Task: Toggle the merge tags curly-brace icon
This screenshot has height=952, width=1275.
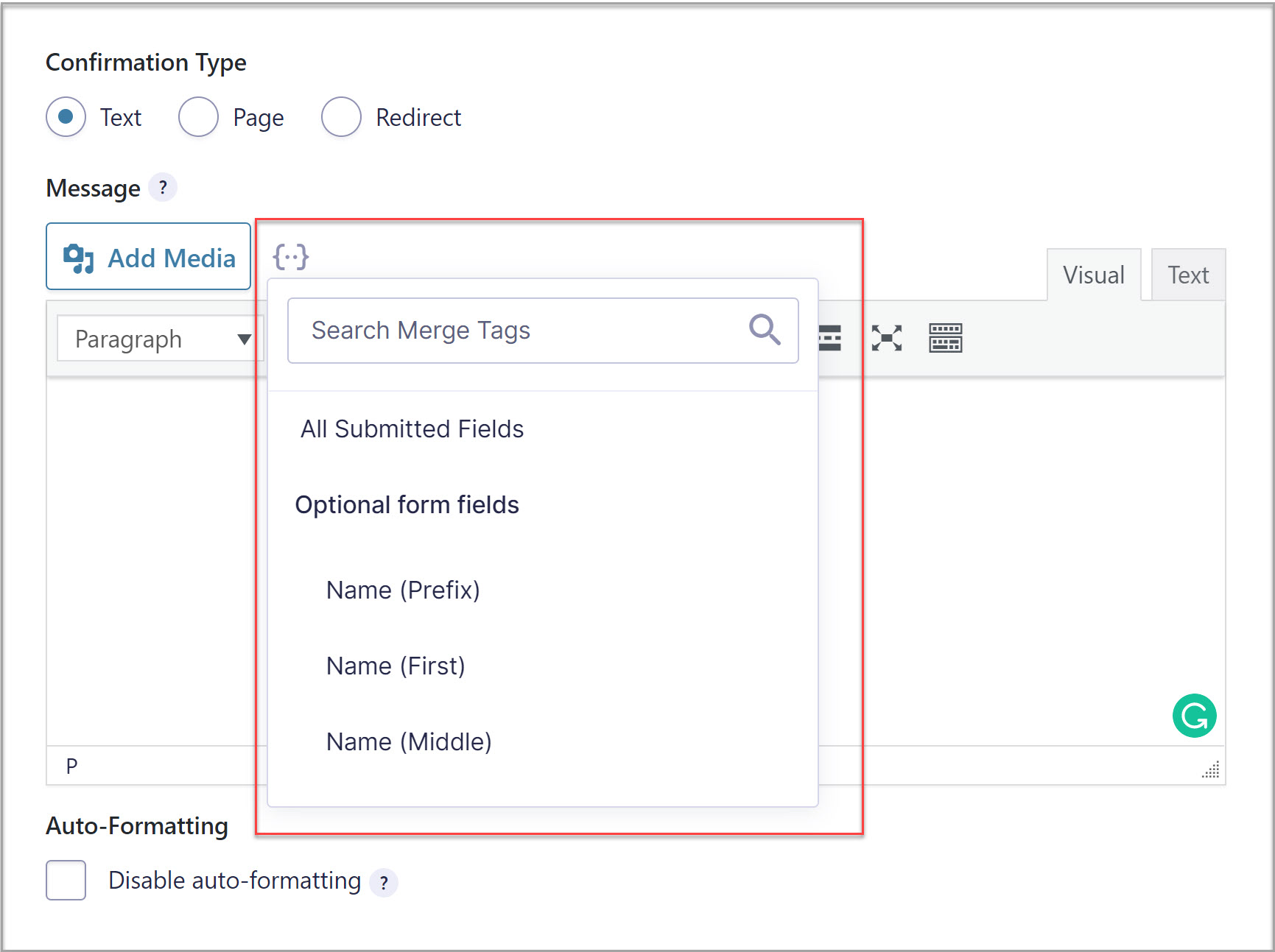Action: click(291, 257)
